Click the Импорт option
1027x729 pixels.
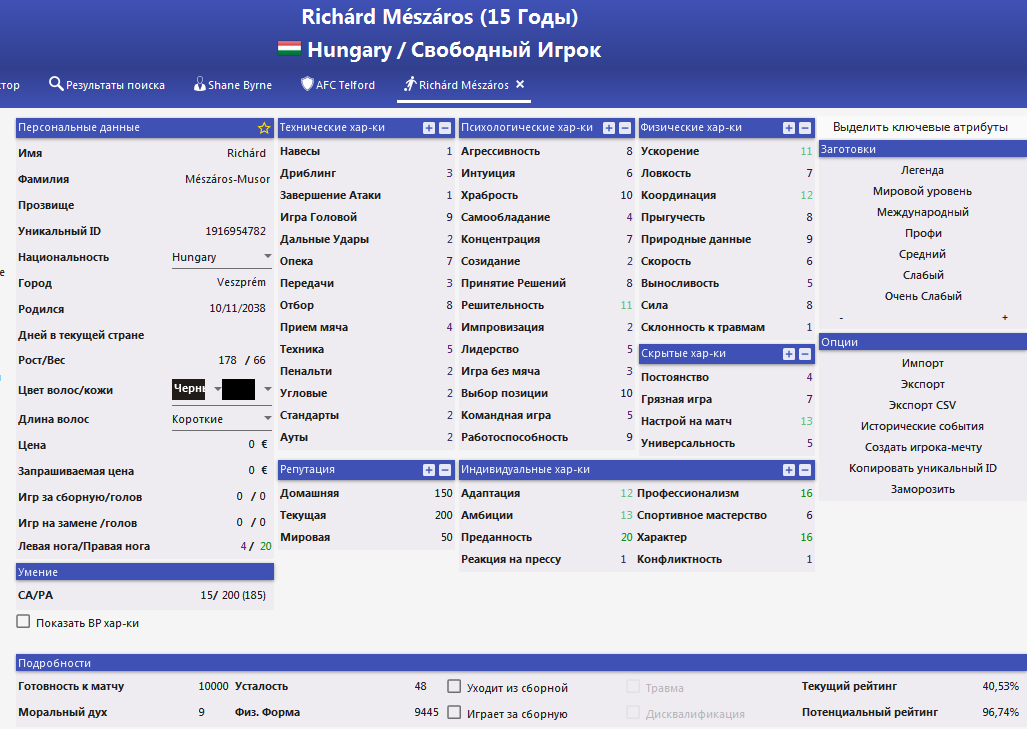point(922,364)
